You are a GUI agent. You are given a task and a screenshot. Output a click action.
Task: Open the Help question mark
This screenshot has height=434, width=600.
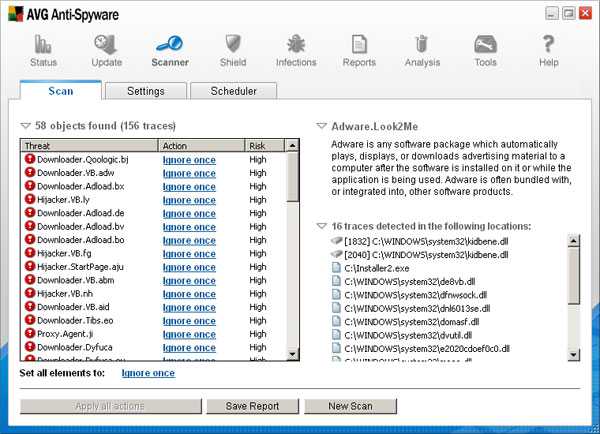coord(548,44)
